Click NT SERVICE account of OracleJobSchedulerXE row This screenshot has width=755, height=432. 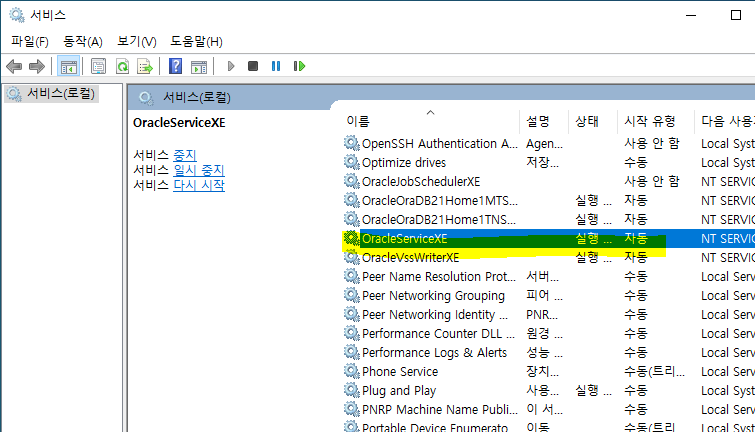coord(728,182)
